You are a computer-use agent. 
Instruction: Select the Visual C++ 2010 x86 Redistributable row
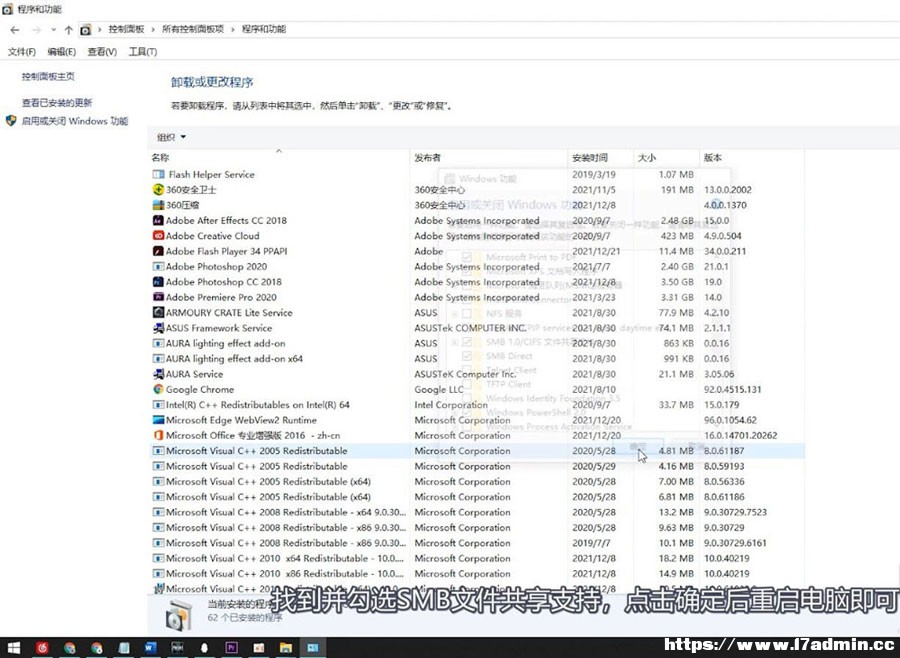476,574
